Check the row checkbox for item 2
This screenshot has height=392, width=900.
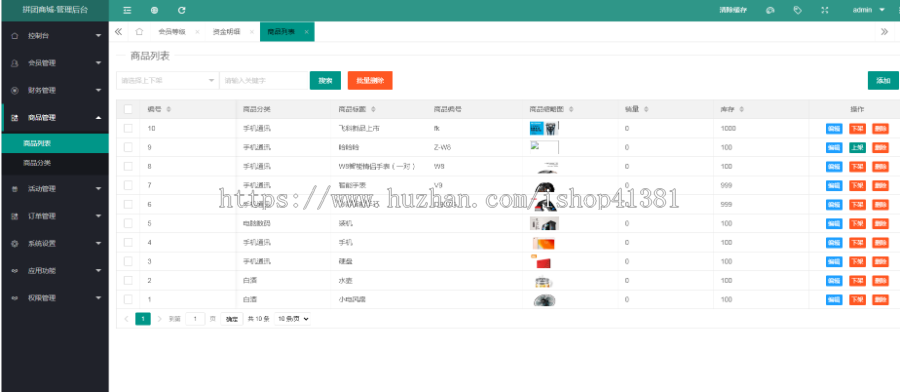pos(128,281)
